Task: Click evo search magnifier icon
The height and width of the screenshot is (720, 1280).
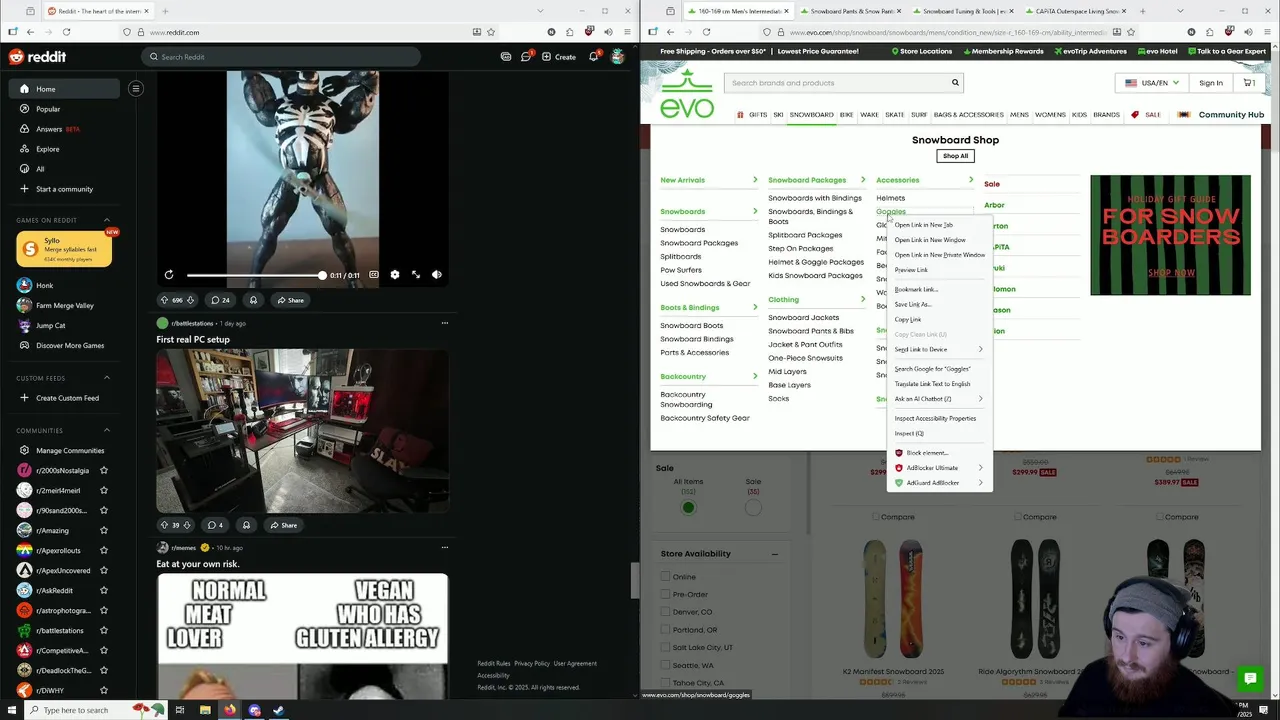Action: (955, 83)
